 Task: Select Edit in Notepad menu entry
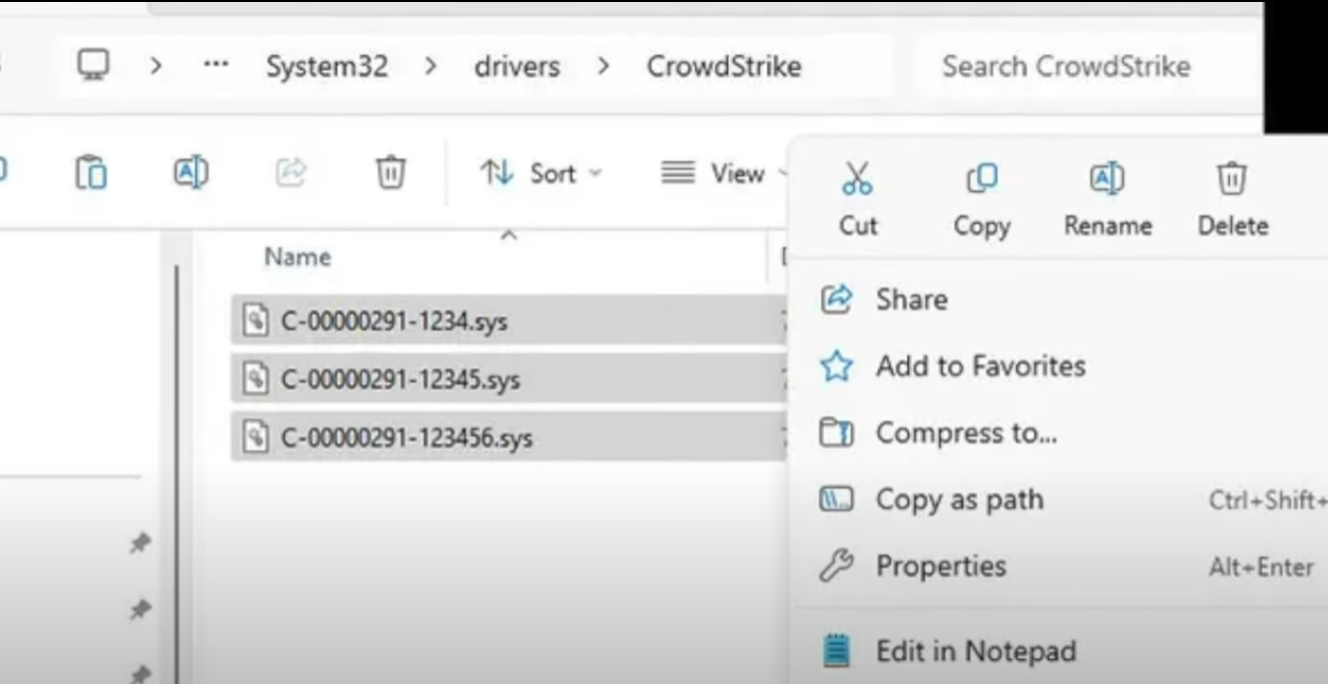point(1060,651)
